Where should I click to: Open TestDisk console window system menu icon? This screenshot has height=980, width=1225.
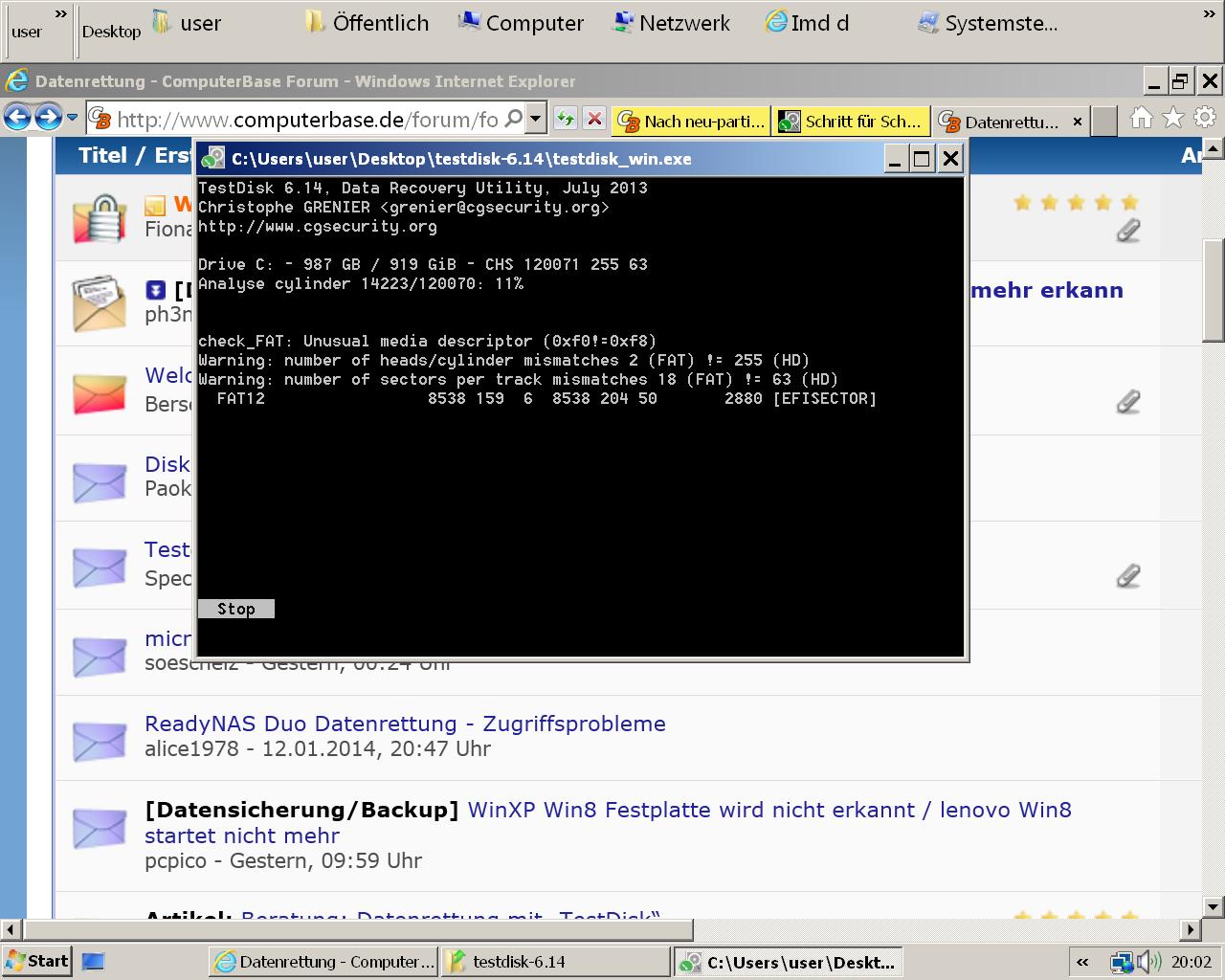click(213, 159)
